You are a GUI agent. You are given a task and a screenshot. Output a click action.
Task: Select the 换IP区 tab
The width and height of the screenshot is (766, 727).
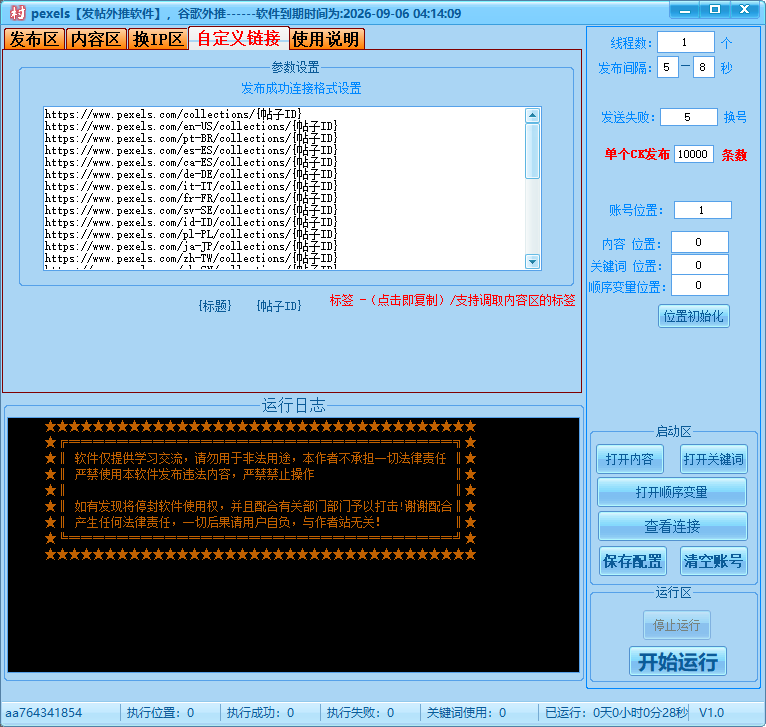coord(158,40)
